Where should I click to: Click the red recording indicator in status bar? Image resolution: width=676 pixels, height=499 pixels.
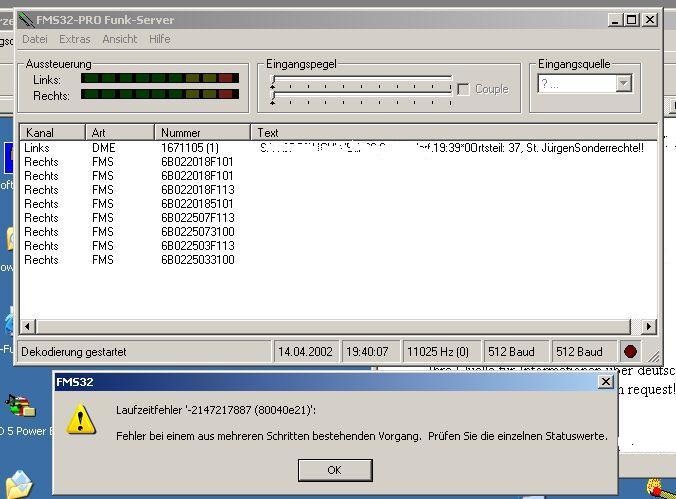pyautogui.click(x=630, y=352)
